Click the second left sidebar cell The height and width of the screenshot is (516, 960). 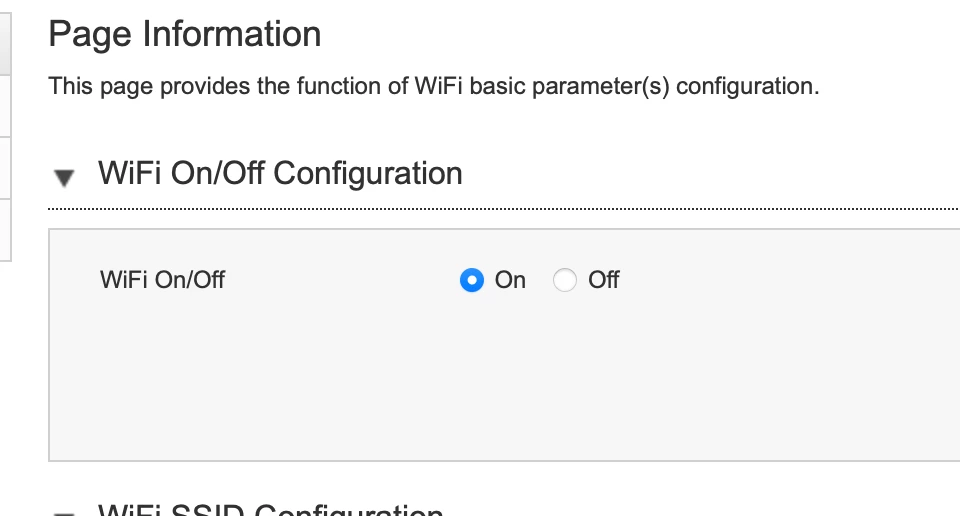pos(5,105)
